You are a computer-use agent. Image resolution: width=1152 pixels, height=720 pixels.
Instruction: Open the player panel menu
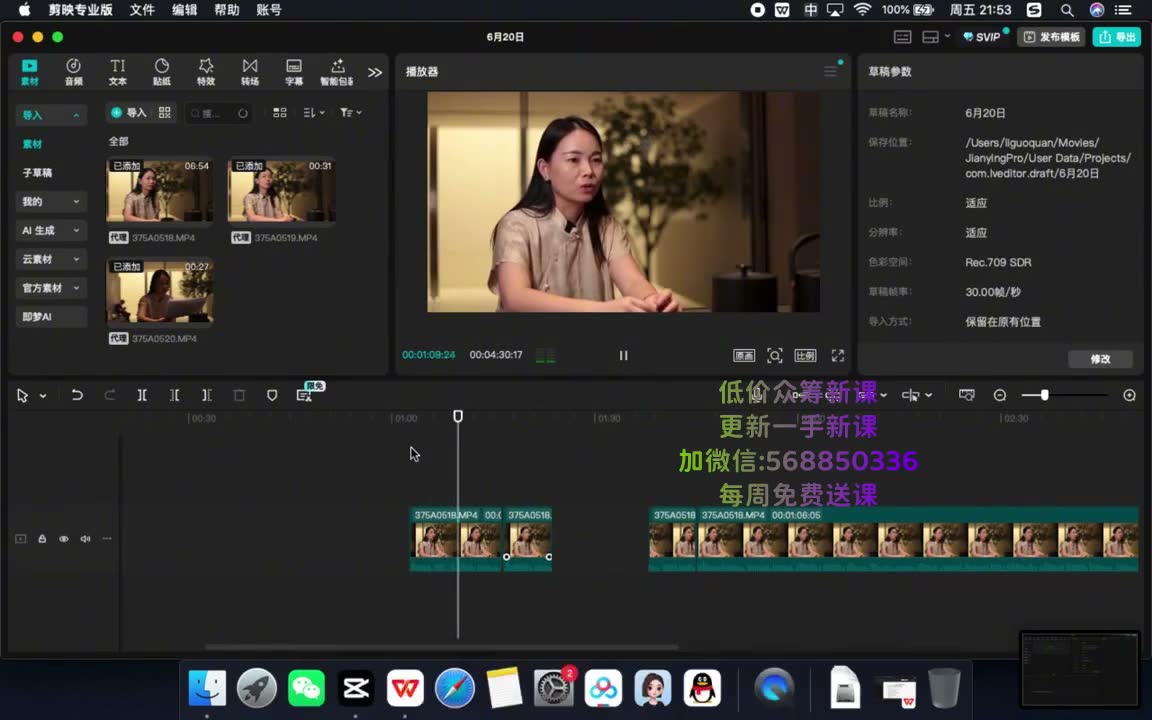tap(830, 71)
